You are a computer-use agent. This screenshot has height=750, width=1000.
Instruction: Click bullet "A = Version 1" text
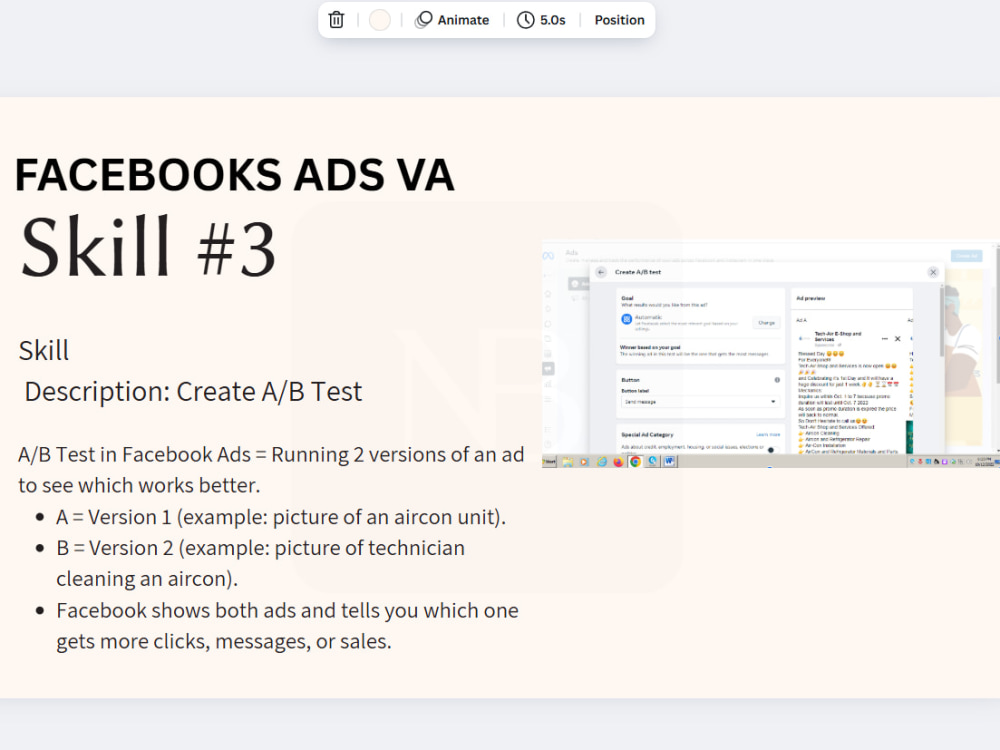[x=281, y=517]
